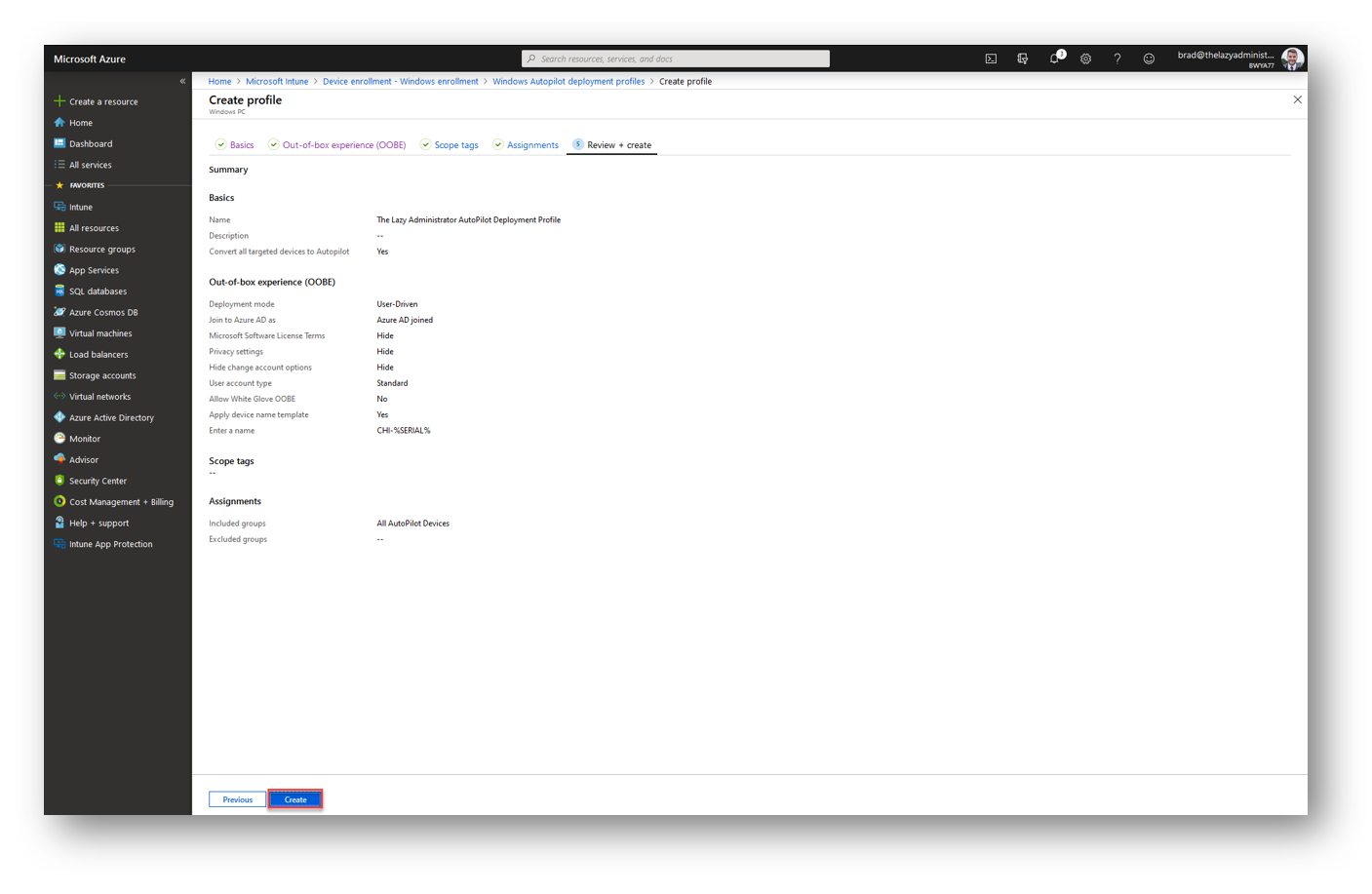Click the Monitor icon
This screenshot has width=1372, height=894.
click(x=59, y=439)
